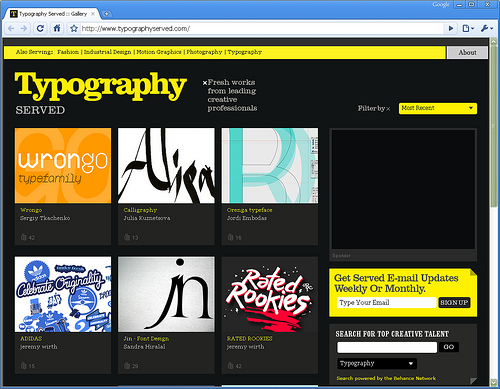Select the Typography Served Gallery tab

(x=52, y=14)
